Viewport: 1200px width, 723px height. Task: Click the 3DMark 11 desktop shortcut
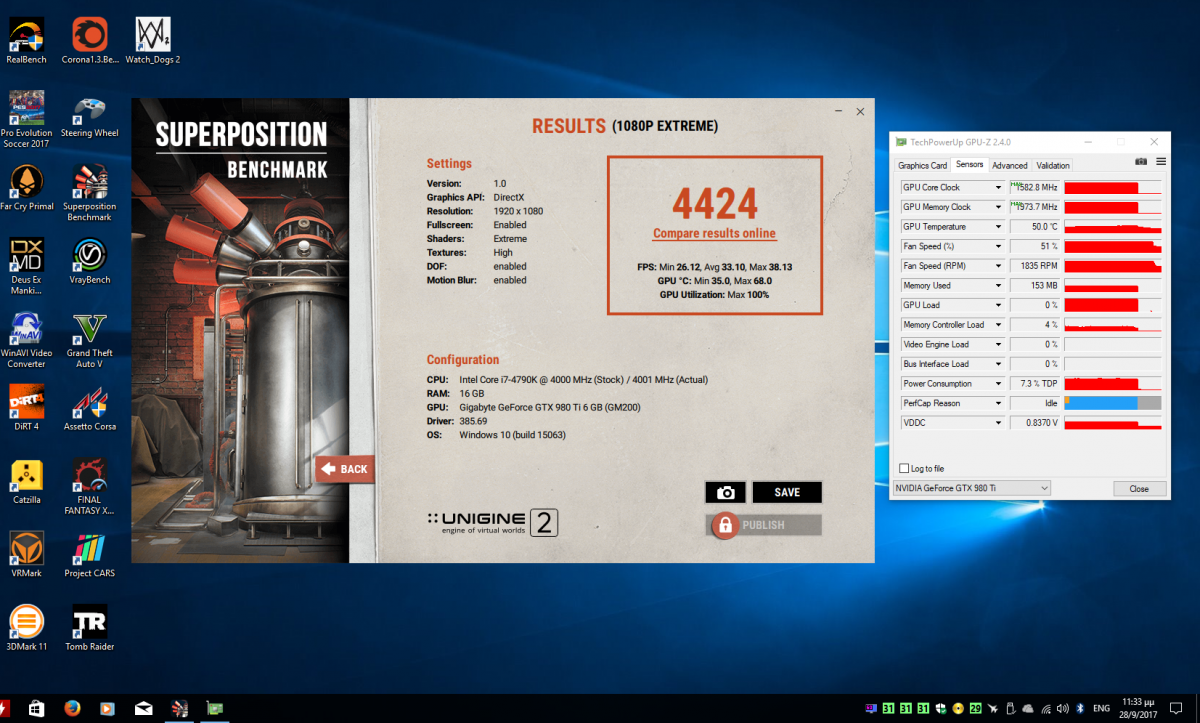coord(26,628)
